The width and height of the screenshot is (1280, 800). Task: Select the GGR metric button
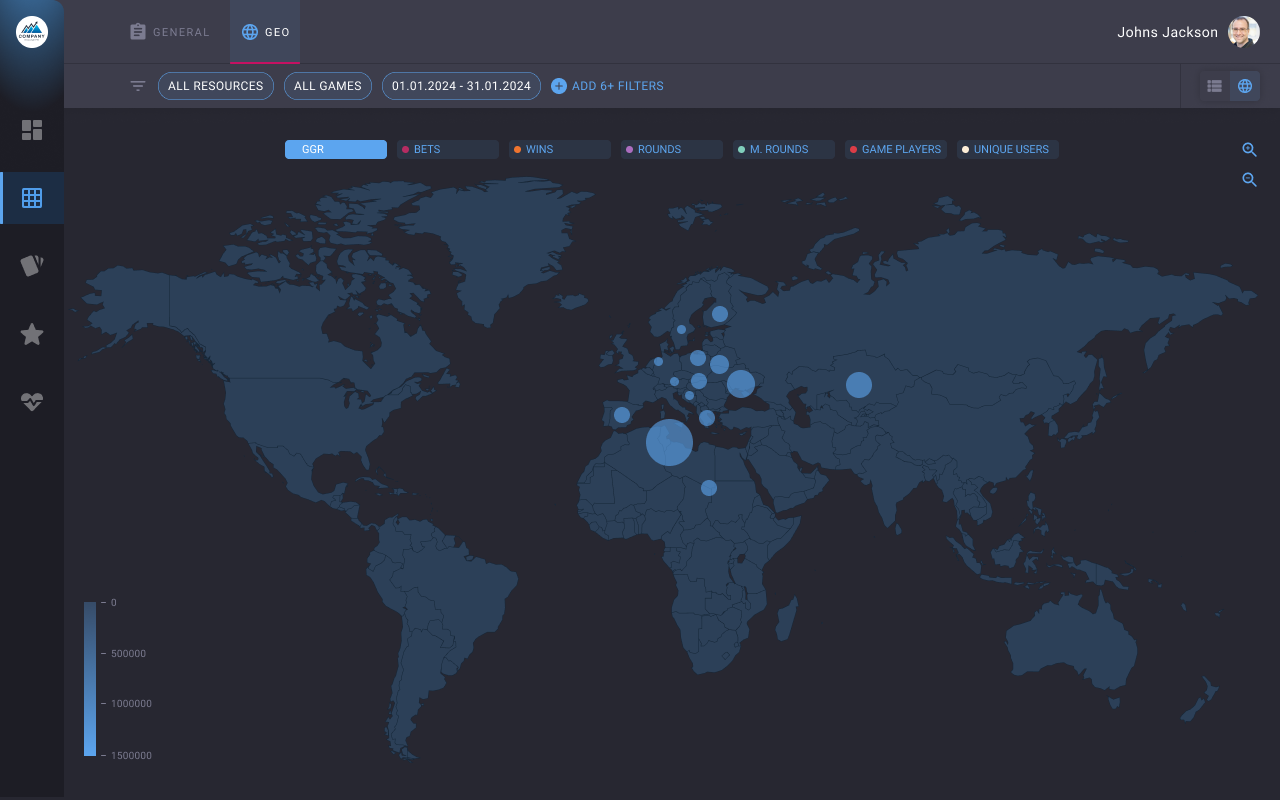[335, 149]
